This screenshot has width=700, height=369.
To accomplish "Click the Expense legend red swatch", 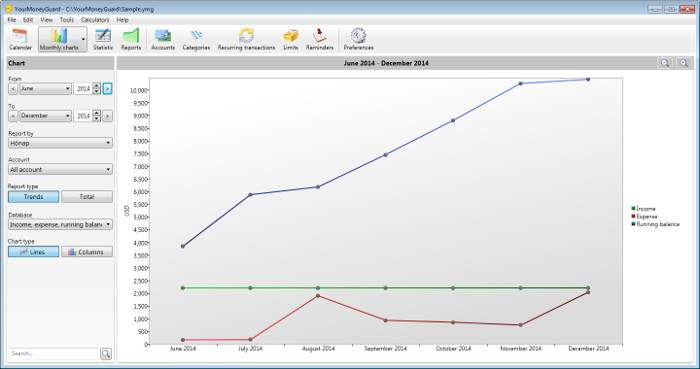I will pyautogui.click(x=633, y=216).
